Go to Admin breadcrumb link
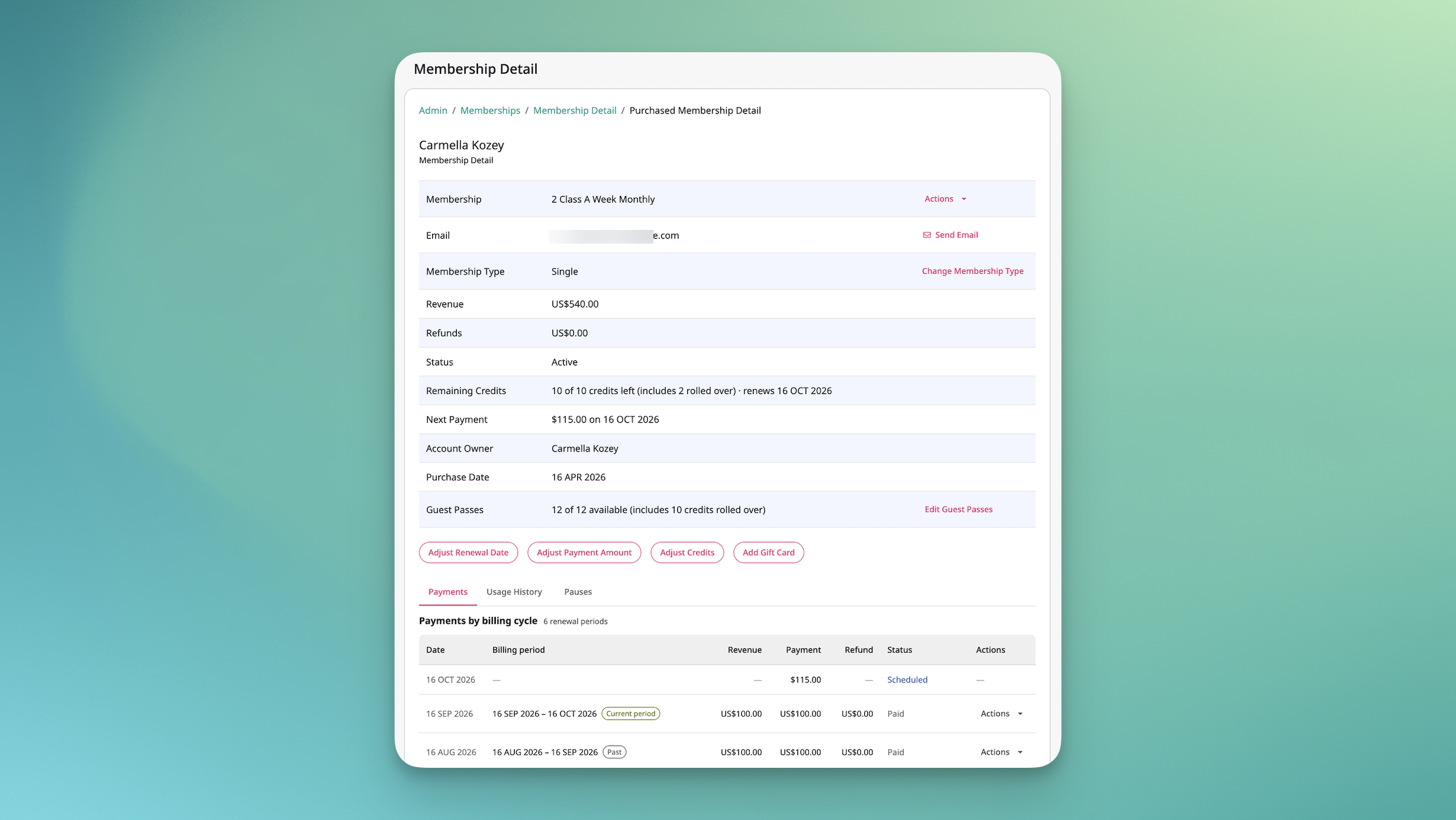The width and height of the screenshot is (1456, 820). [433, 110]
